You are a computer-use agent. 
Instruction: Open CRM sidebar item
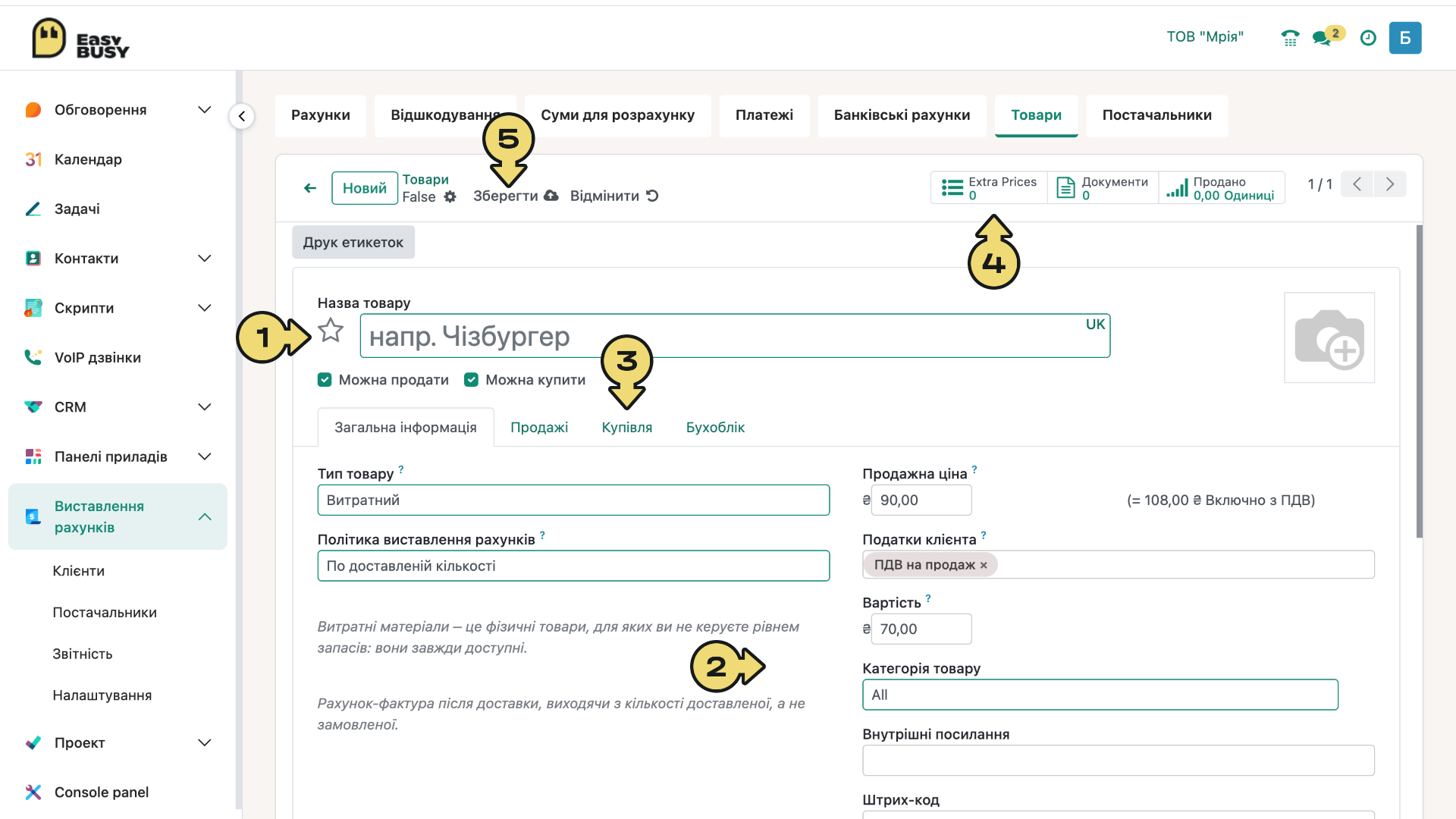[71, 407]
